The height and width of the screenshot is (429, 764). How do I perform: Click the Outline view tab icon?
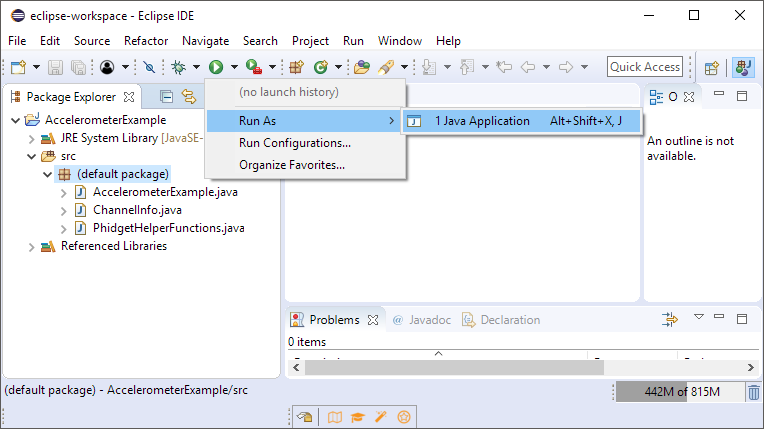(656, 97)
